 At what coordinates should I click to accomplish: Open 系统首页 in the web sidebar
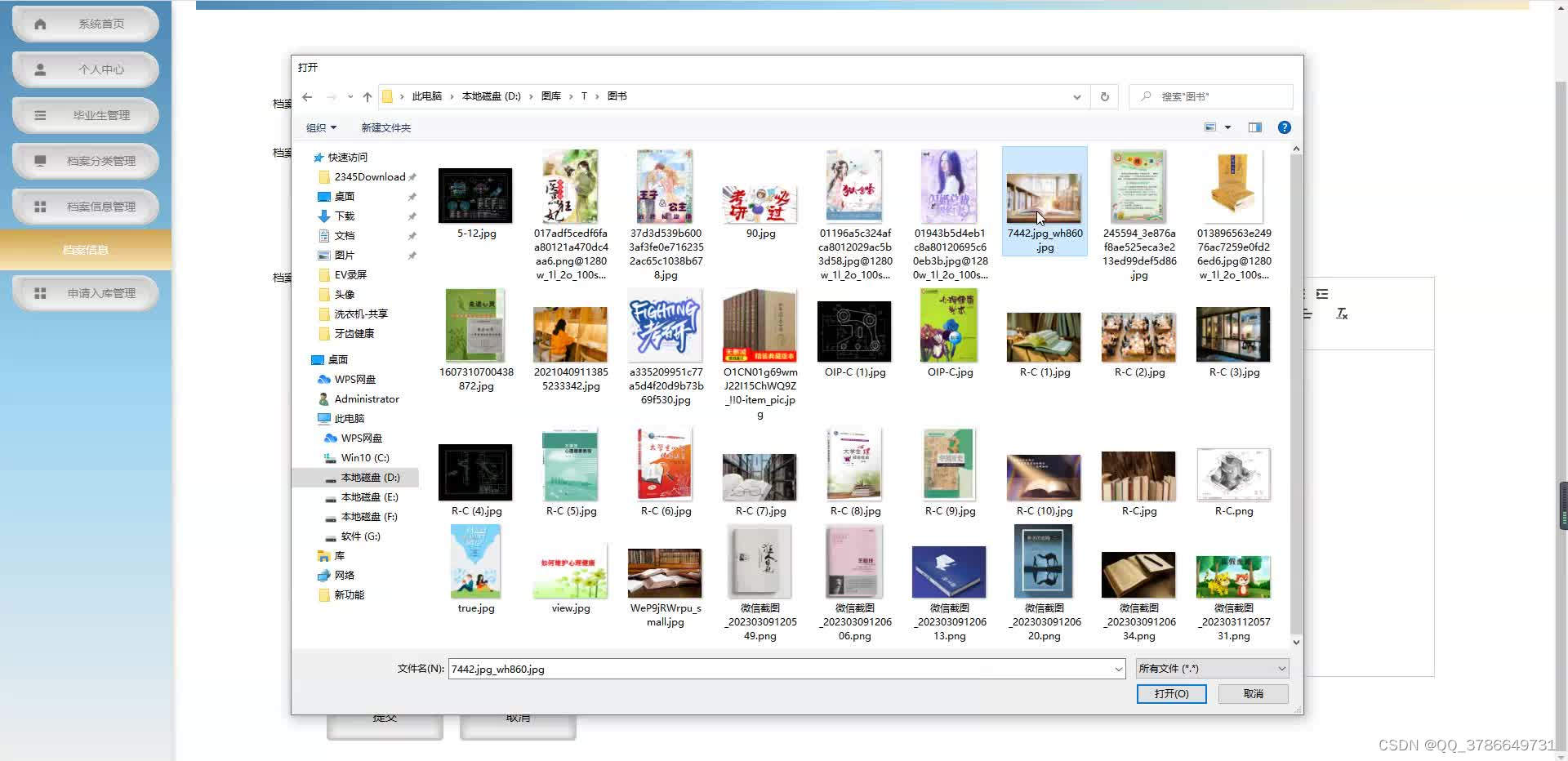[x=86, y=24]
